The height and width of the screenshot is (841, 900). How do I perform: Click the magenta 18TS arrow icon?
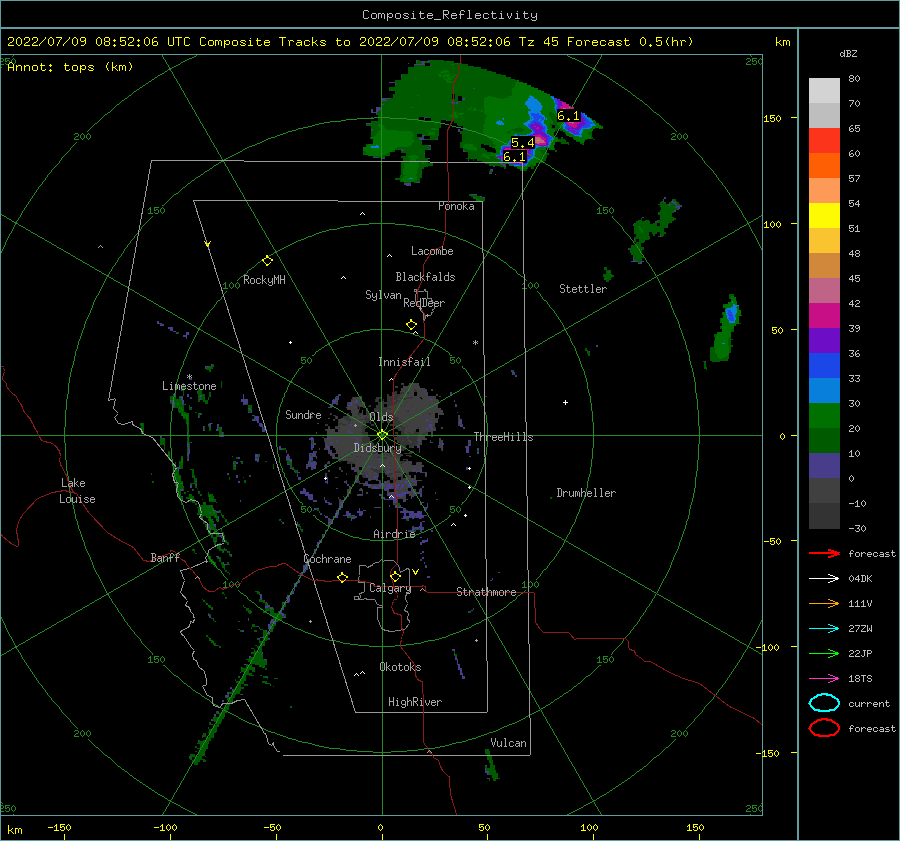(x=824, y=678)
